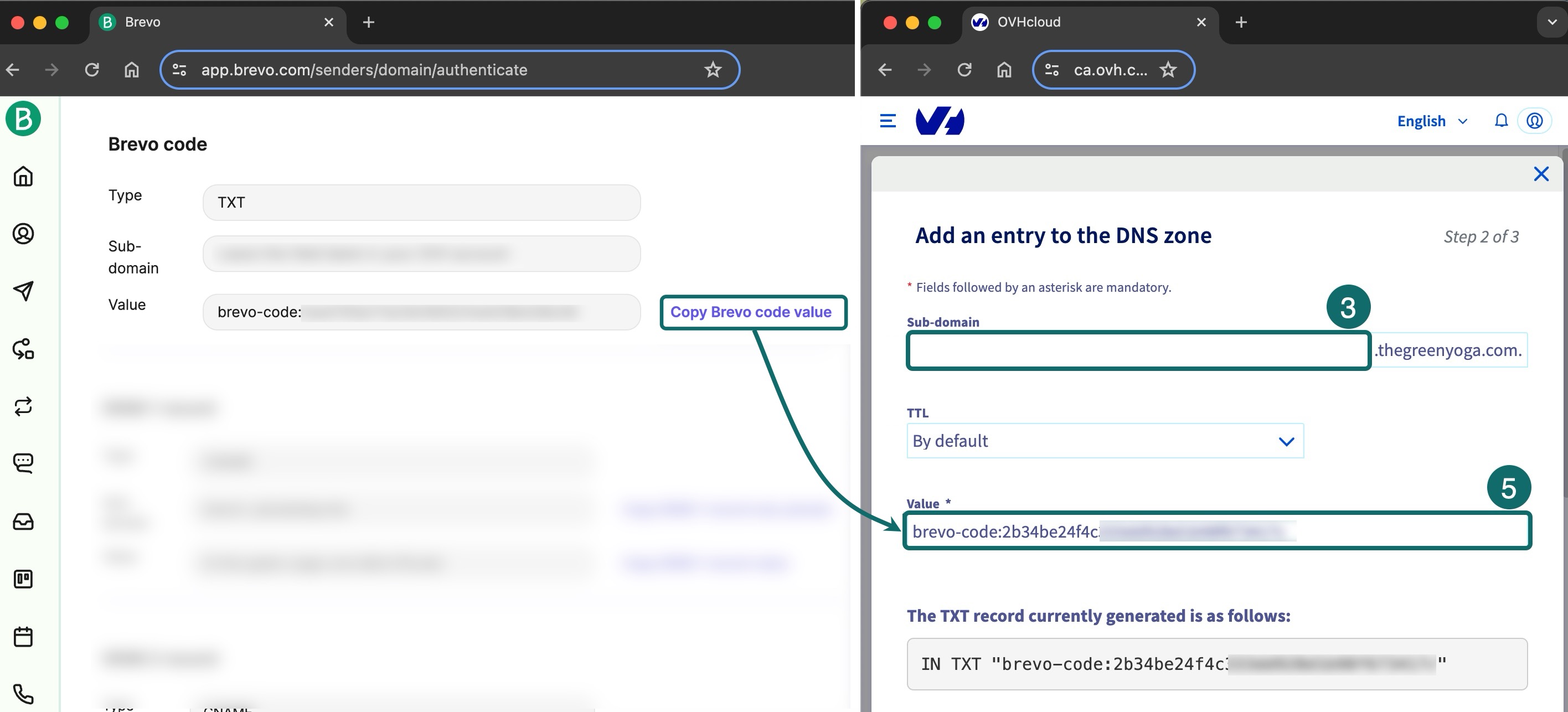View site information in OVHcloud address bar
Image resolution: width=1568 pixels, height=712 pixels.
[1052, 70]
